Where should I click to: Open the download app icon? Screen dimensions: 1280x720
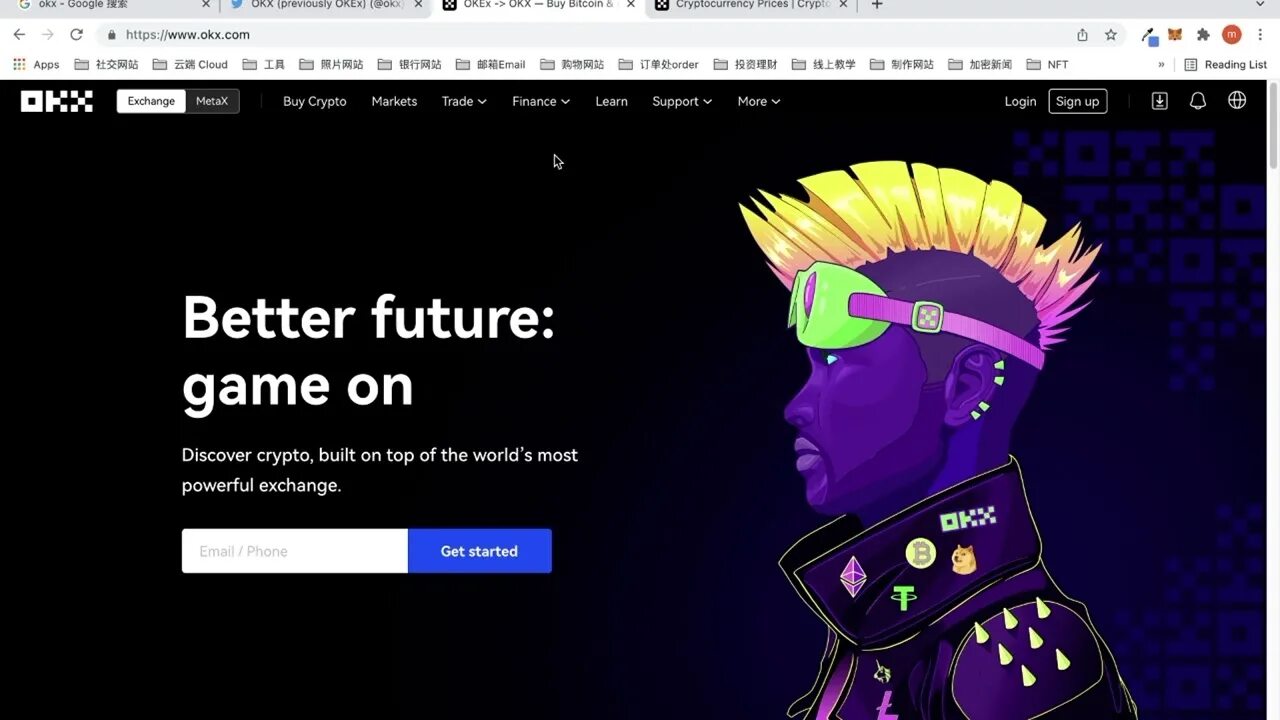pos(1159,101)
